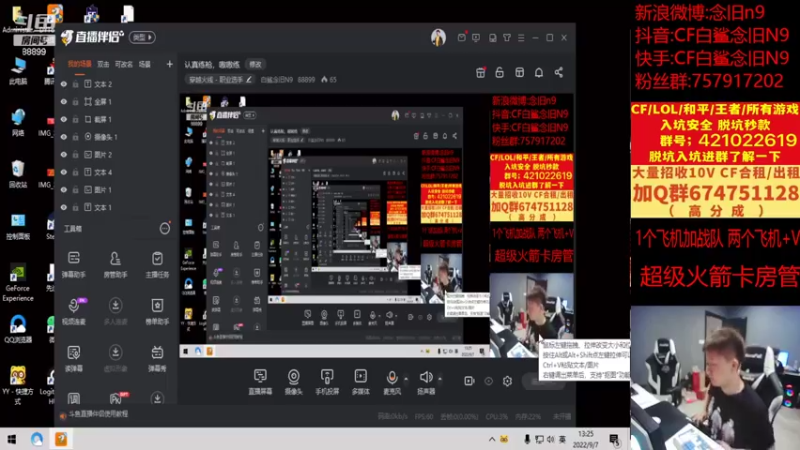Switch to the 场景 tab

(x=145, y=64)
